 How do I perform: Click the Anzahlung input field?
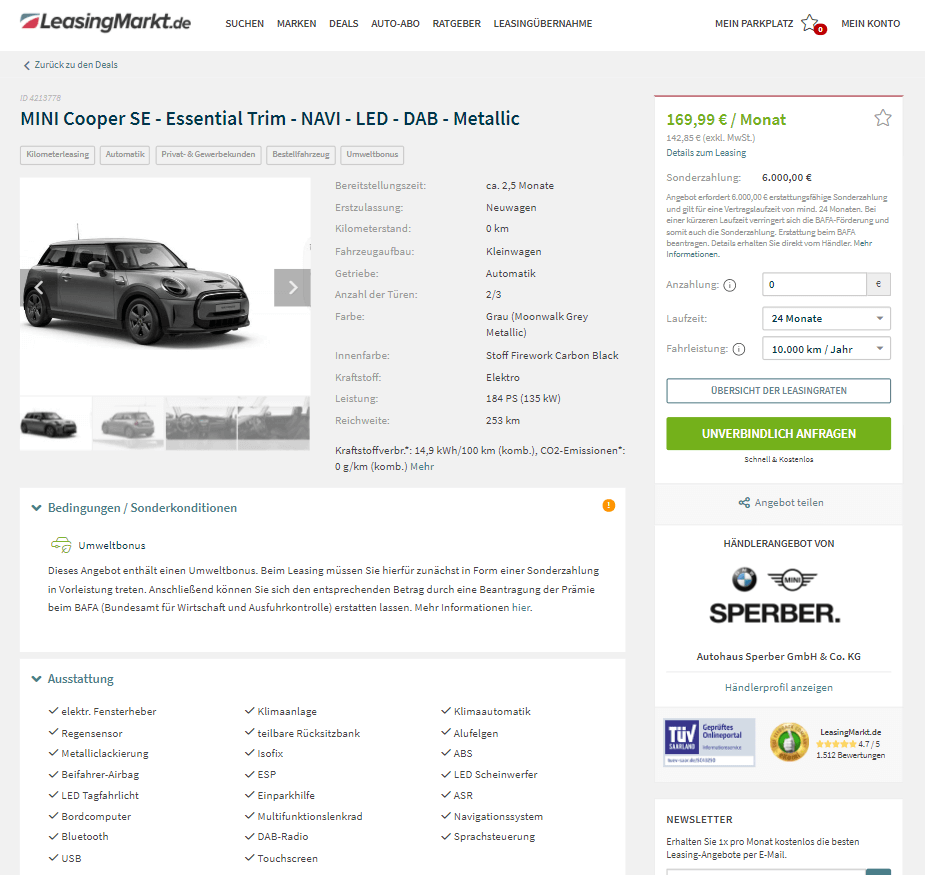[814, 284]
